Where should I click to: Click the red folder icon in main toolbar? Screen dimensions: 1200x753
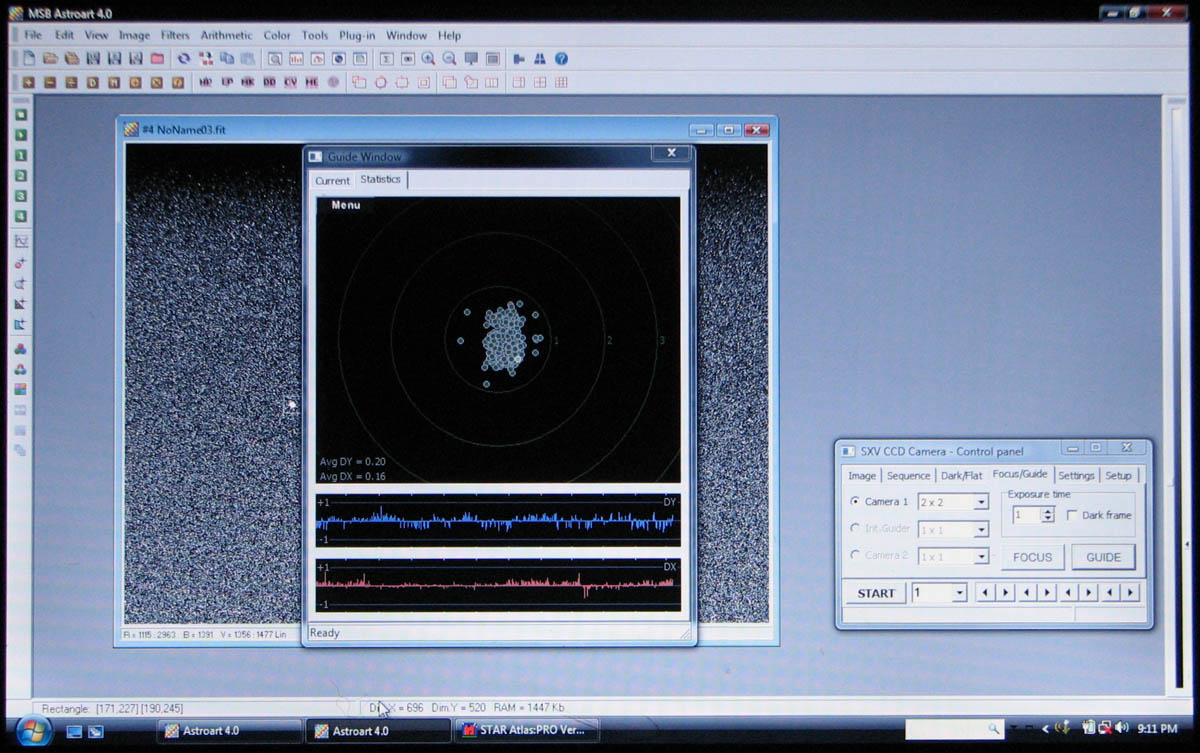[157, 59]
